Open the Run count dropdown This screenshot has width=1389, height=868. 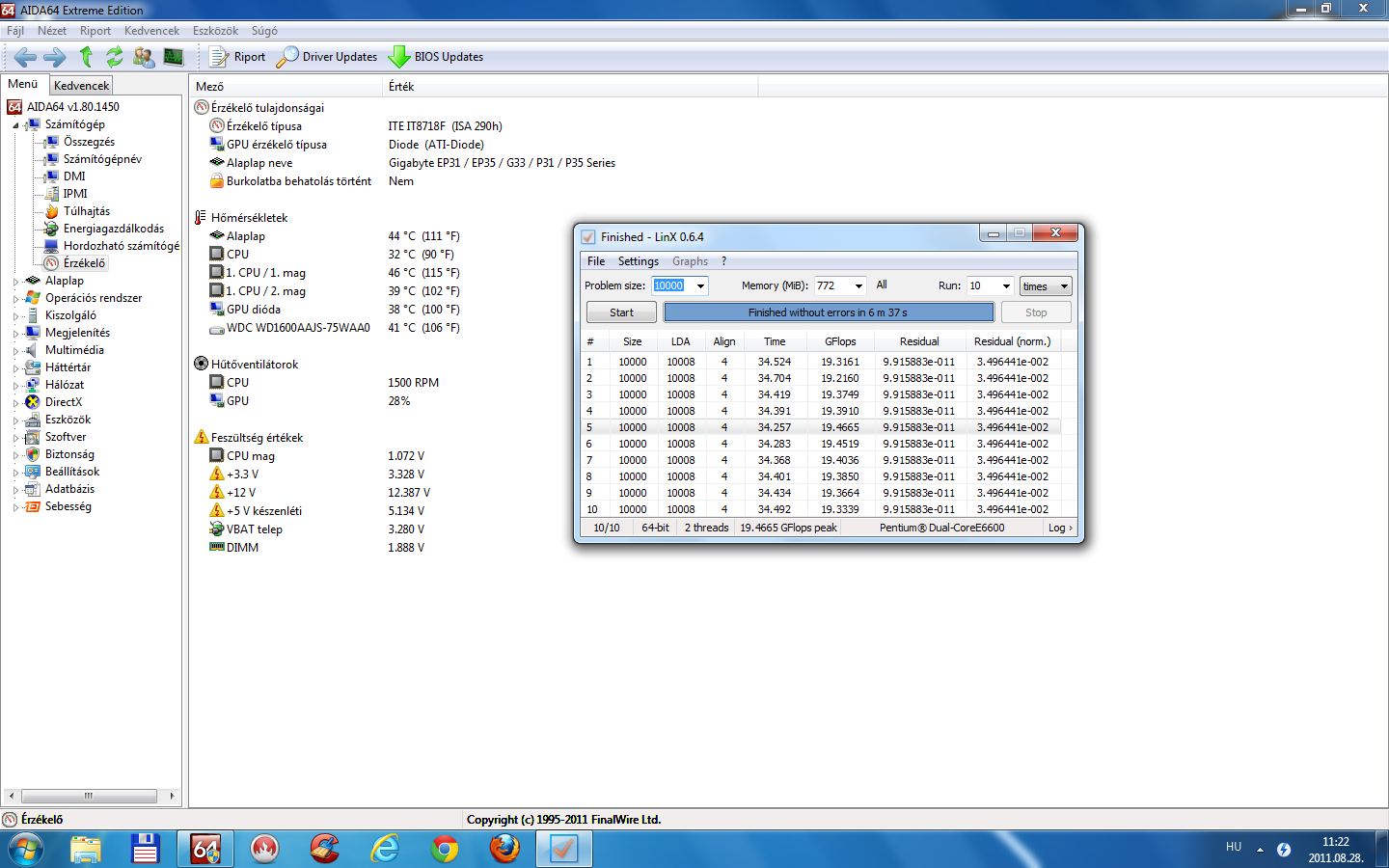click(x=1006, y=286)
